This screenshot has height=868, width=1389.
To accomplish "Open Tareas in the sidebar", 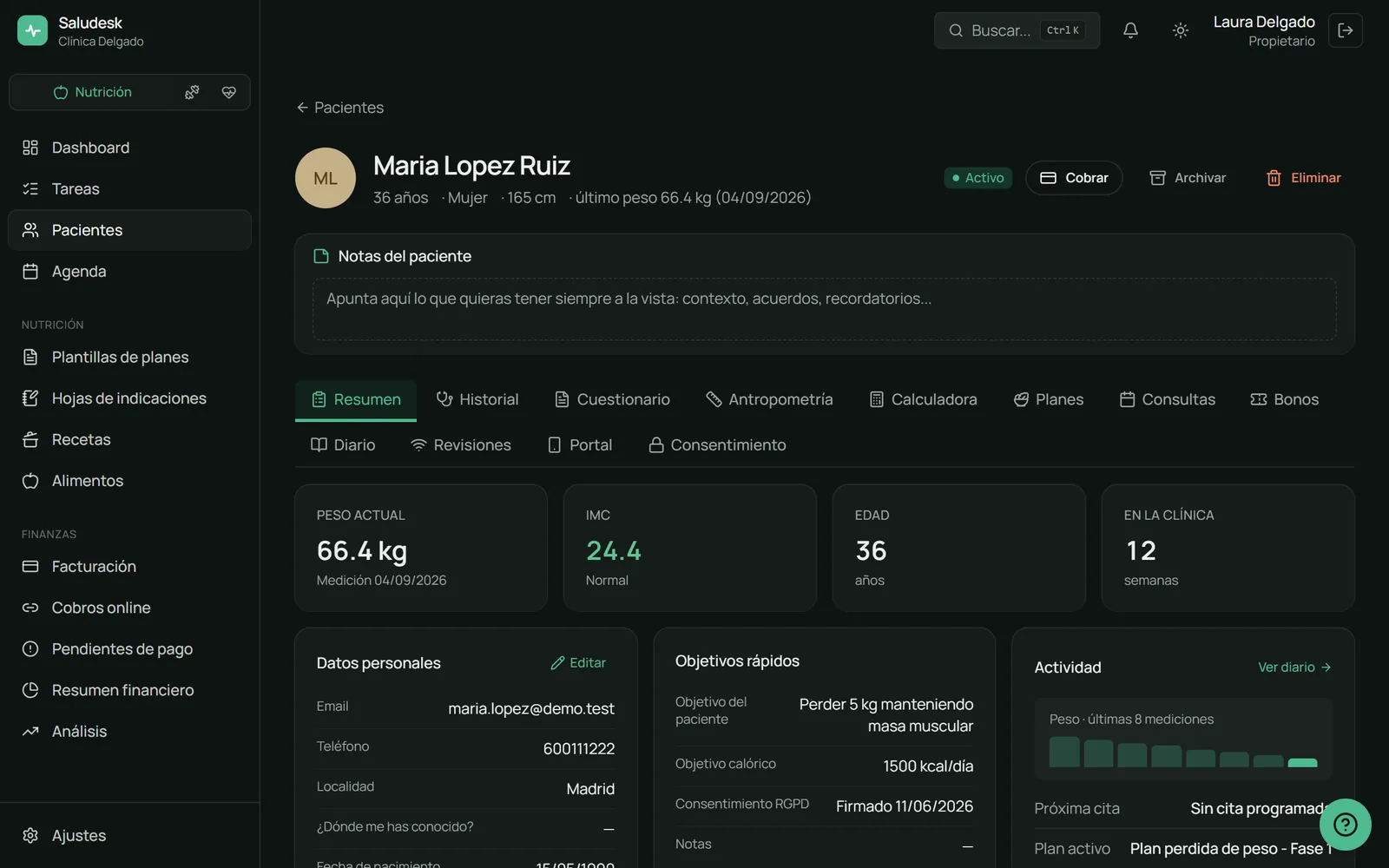I will coord(129,188).
